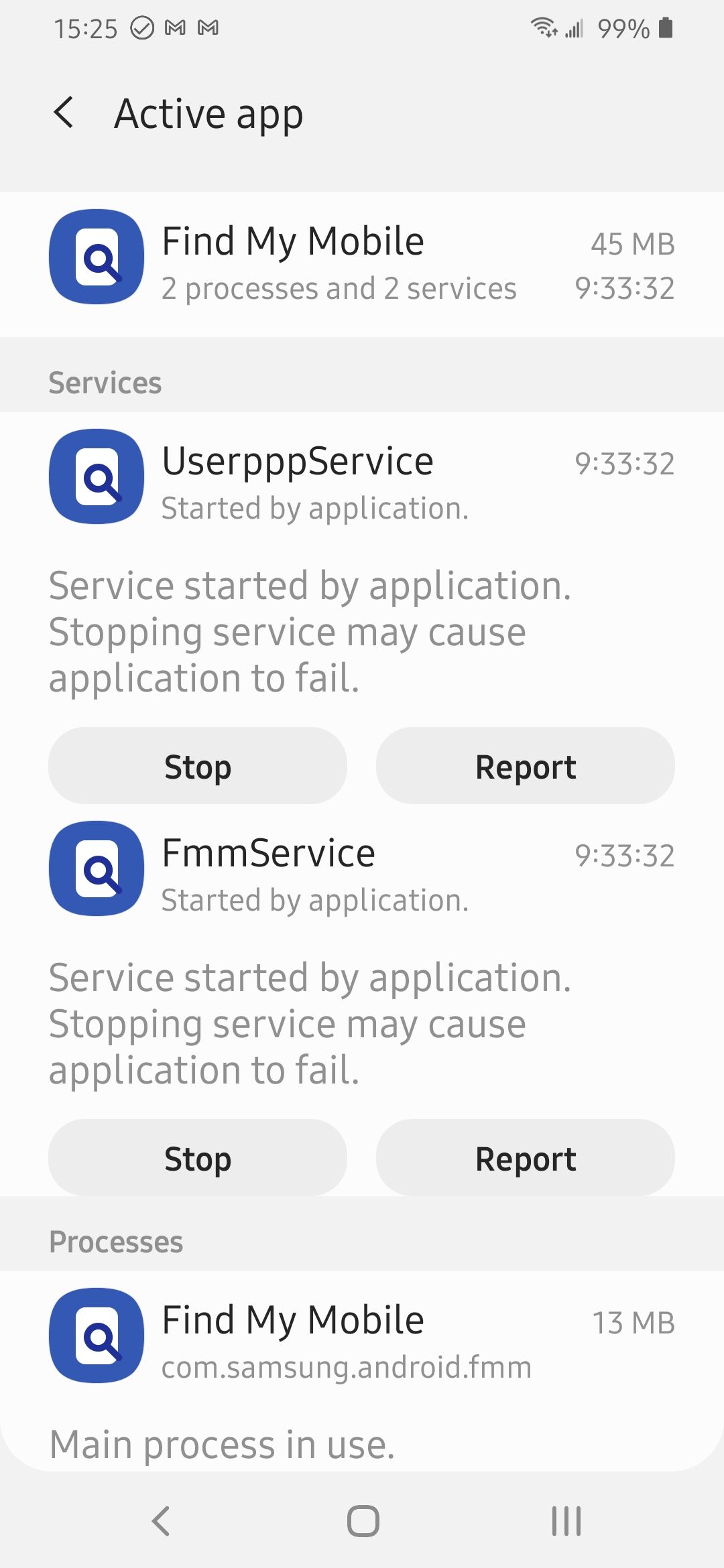Screen dimensions: 724x1568
Task: Tap the Active app page title
Action: (x=209, y=114)
